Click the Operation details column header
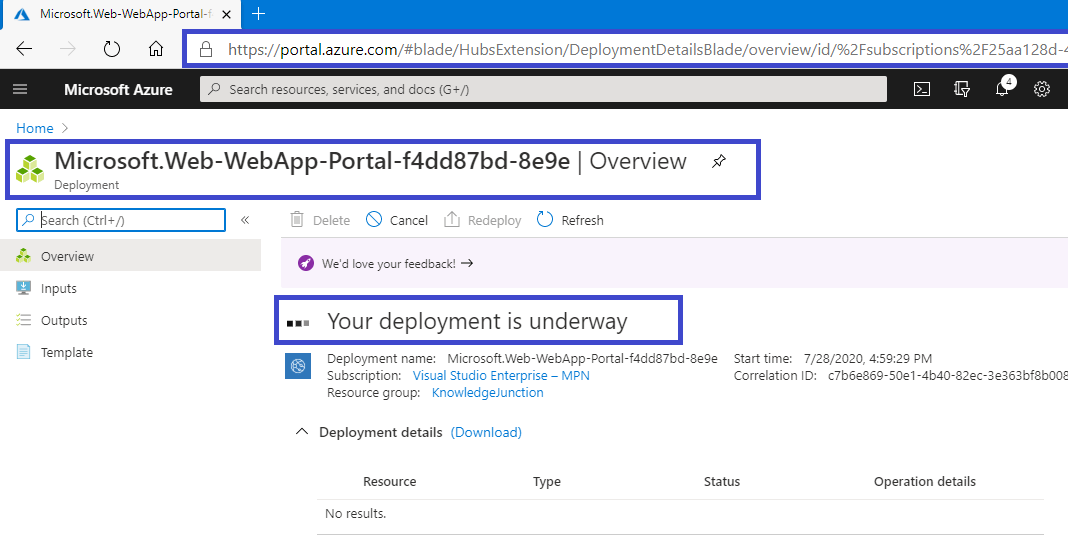1068x538 pixels. tap(925, 481)
